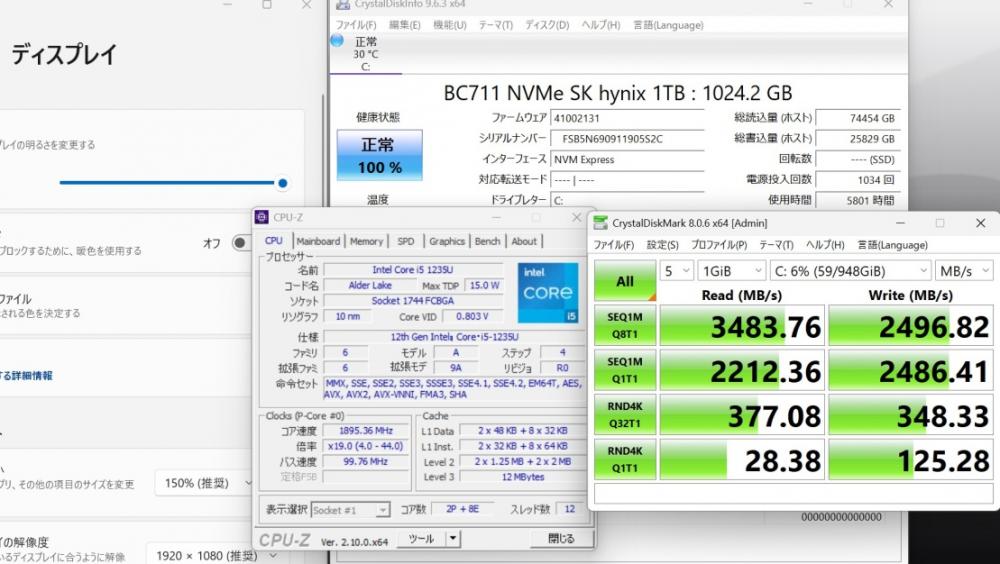Switch to the Graphics tab in CPU-Z
Screen dimensions: 1000x564
click(446, 241)
